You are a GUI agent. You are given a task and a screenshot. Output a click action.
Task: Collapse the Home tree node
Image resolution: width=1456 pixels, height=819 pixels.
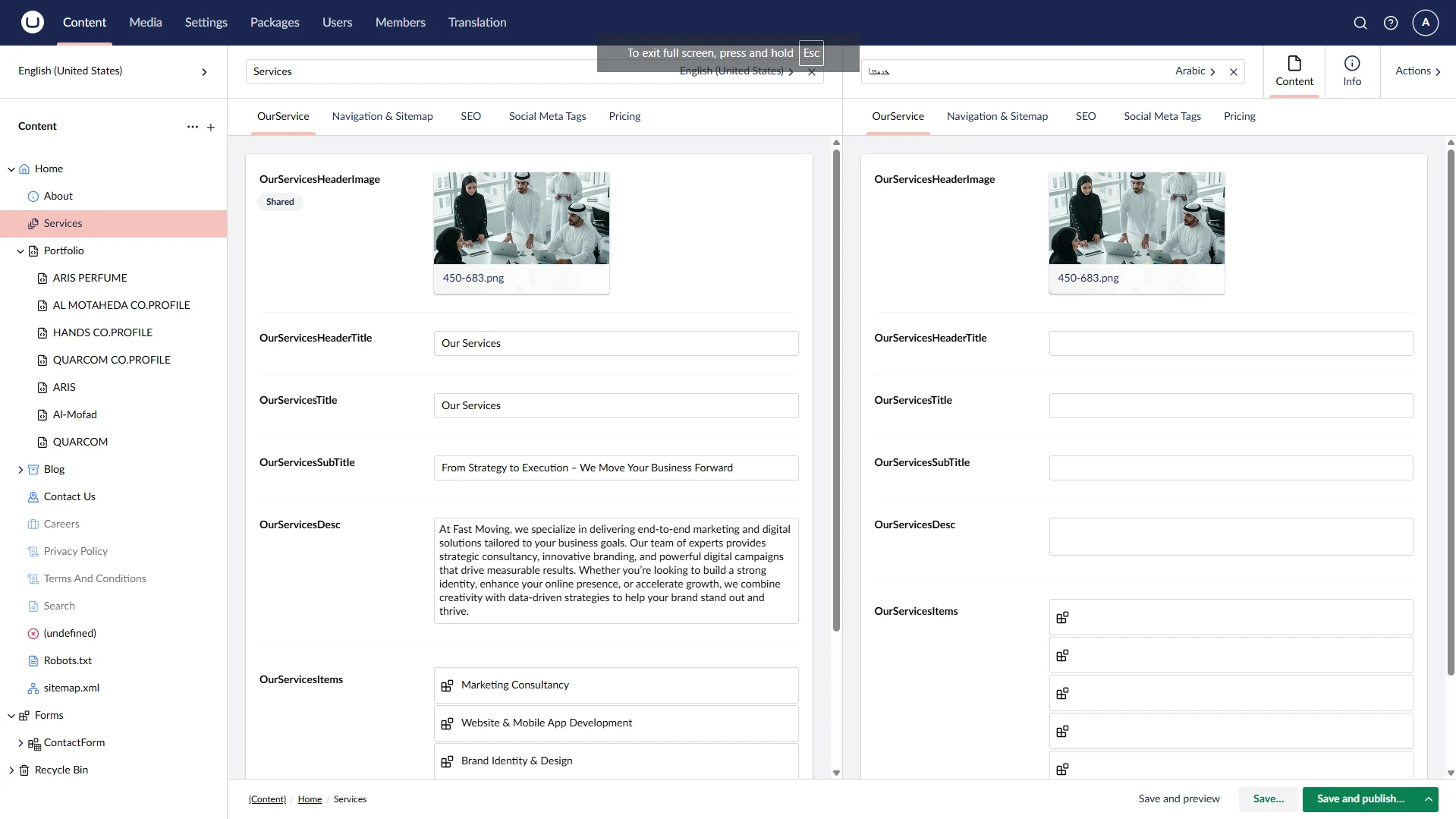coord(11,169)
